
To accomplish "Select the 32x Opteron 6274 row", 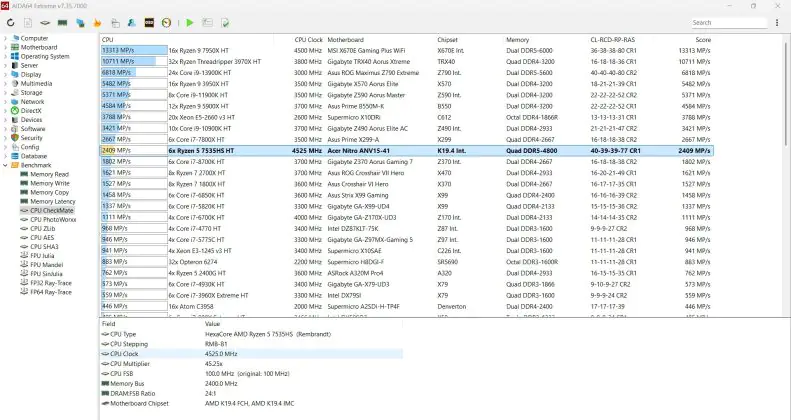I will [x=407, y=262].
